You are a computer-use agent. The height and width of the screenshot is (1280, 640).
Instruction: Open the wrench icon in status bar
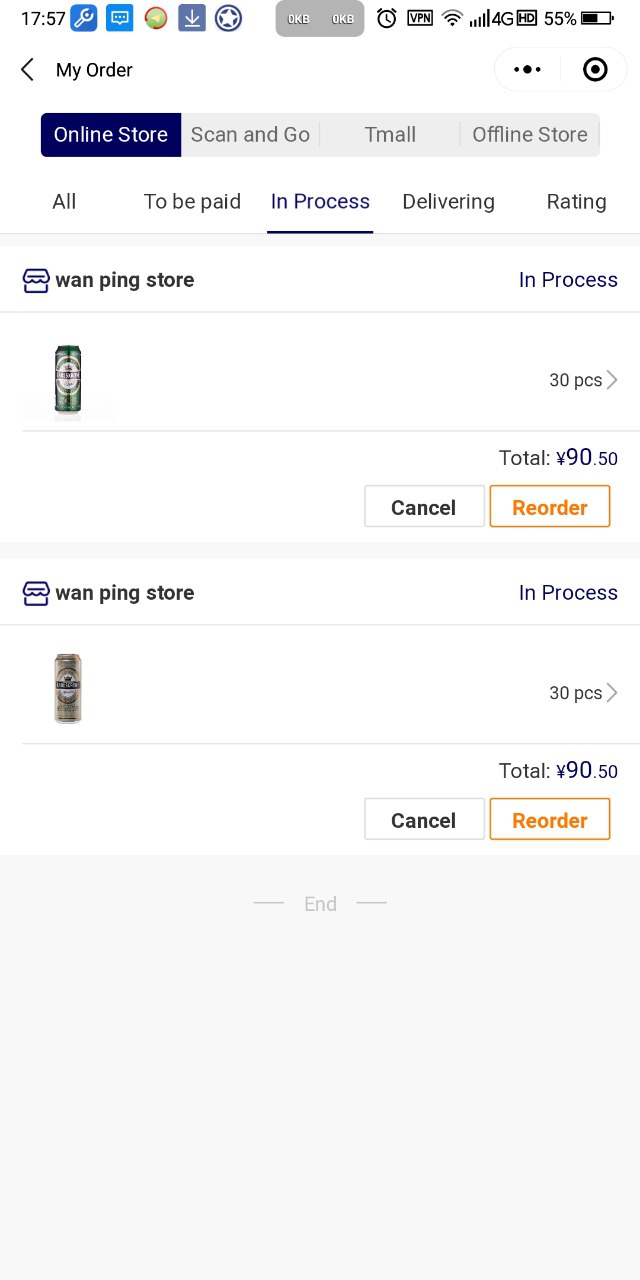[x=84, y=18]
